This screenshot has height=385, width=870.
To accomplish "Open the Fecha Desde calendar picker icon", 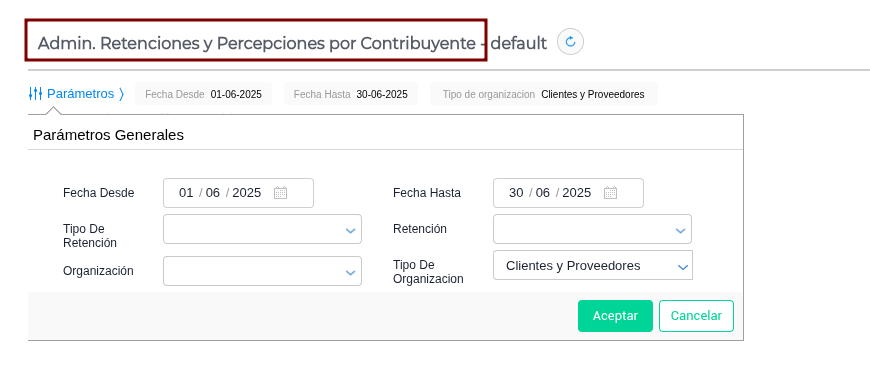I will point(281,193).
